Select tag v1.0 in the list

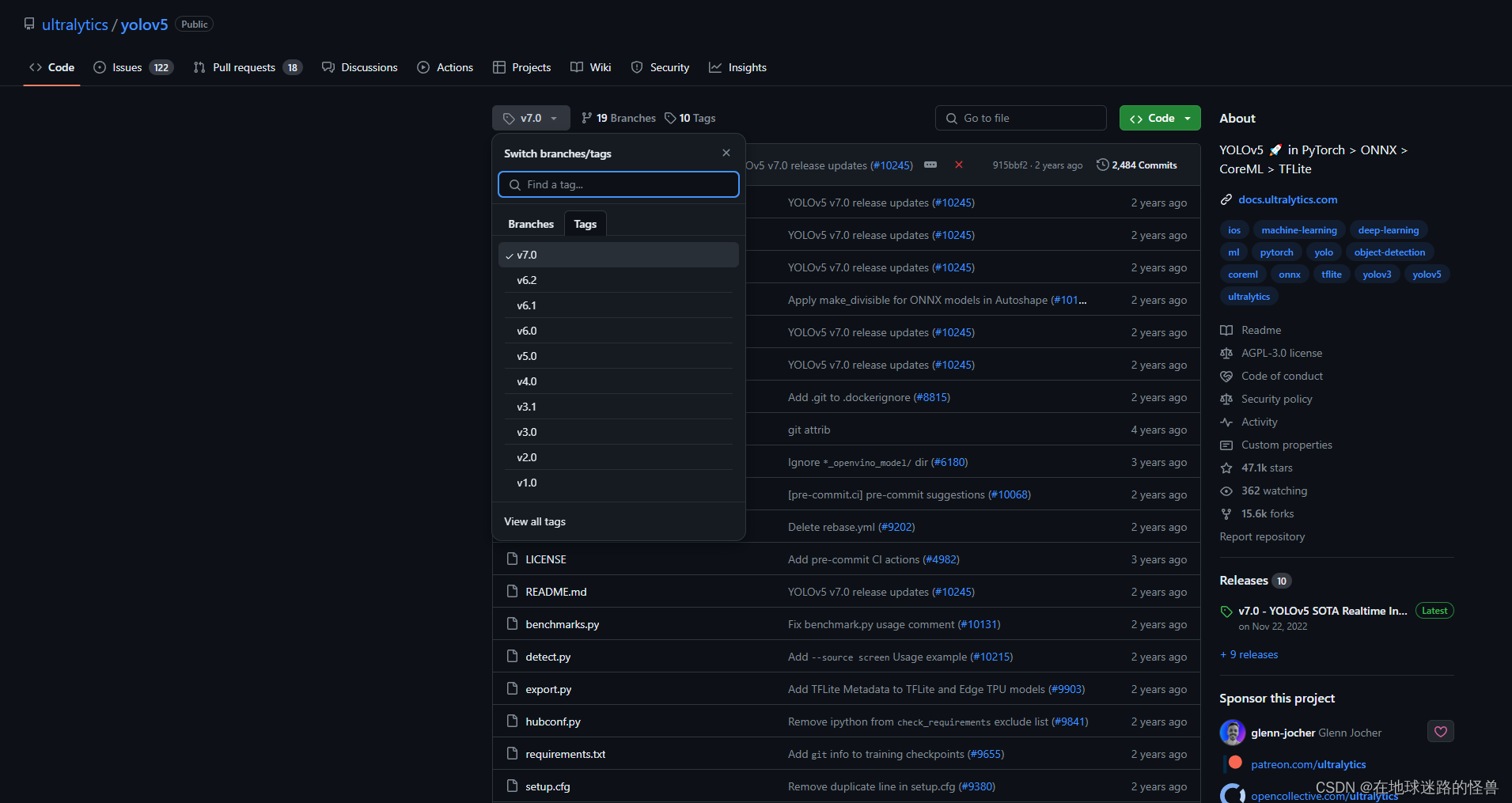point(618,483)
